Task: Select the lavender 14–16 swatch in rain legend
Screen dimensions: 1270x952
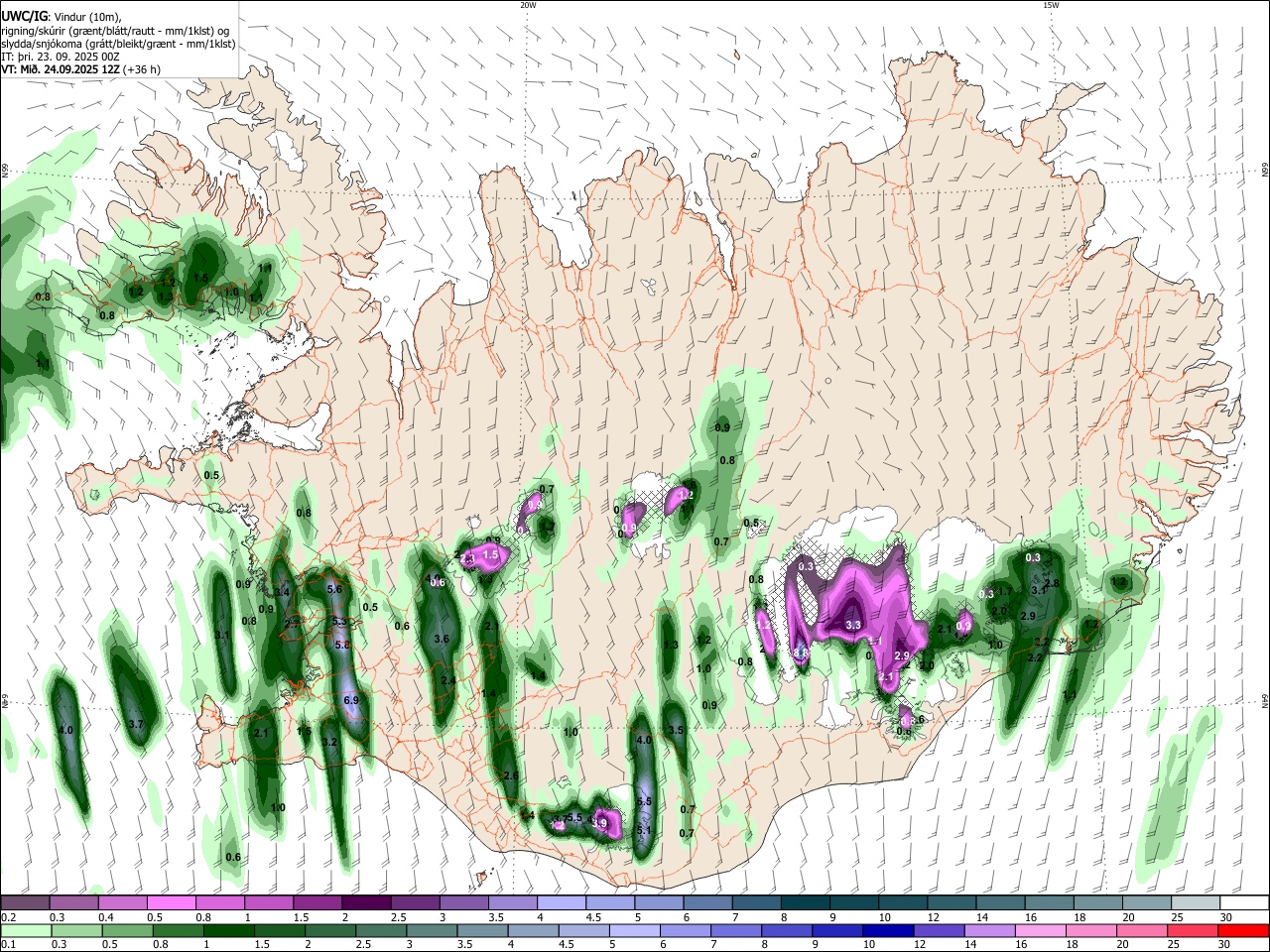Action: (x=989, y=931)
